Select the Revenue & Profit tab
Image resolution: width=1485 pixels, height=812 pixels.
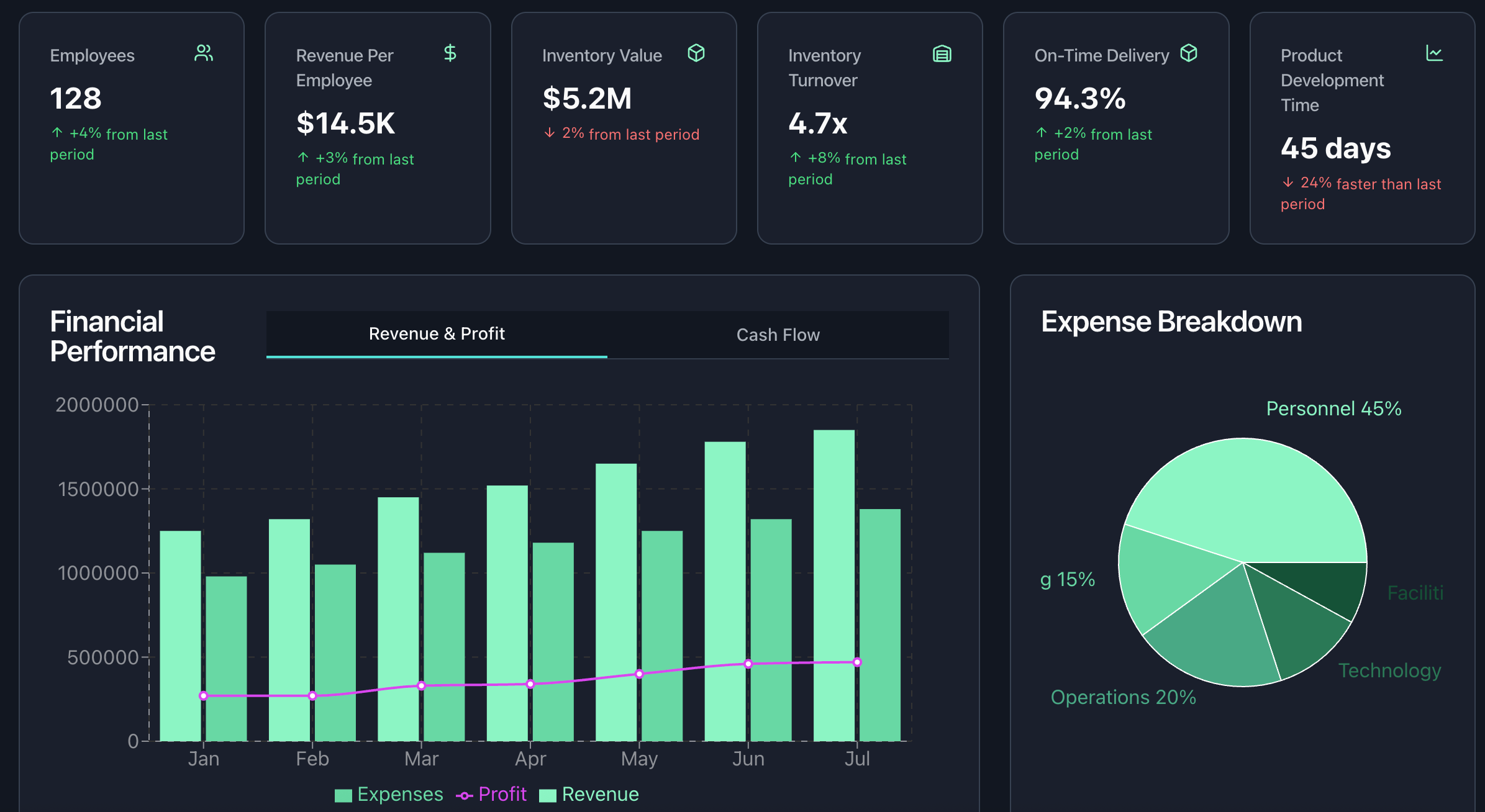pos(437,334)
